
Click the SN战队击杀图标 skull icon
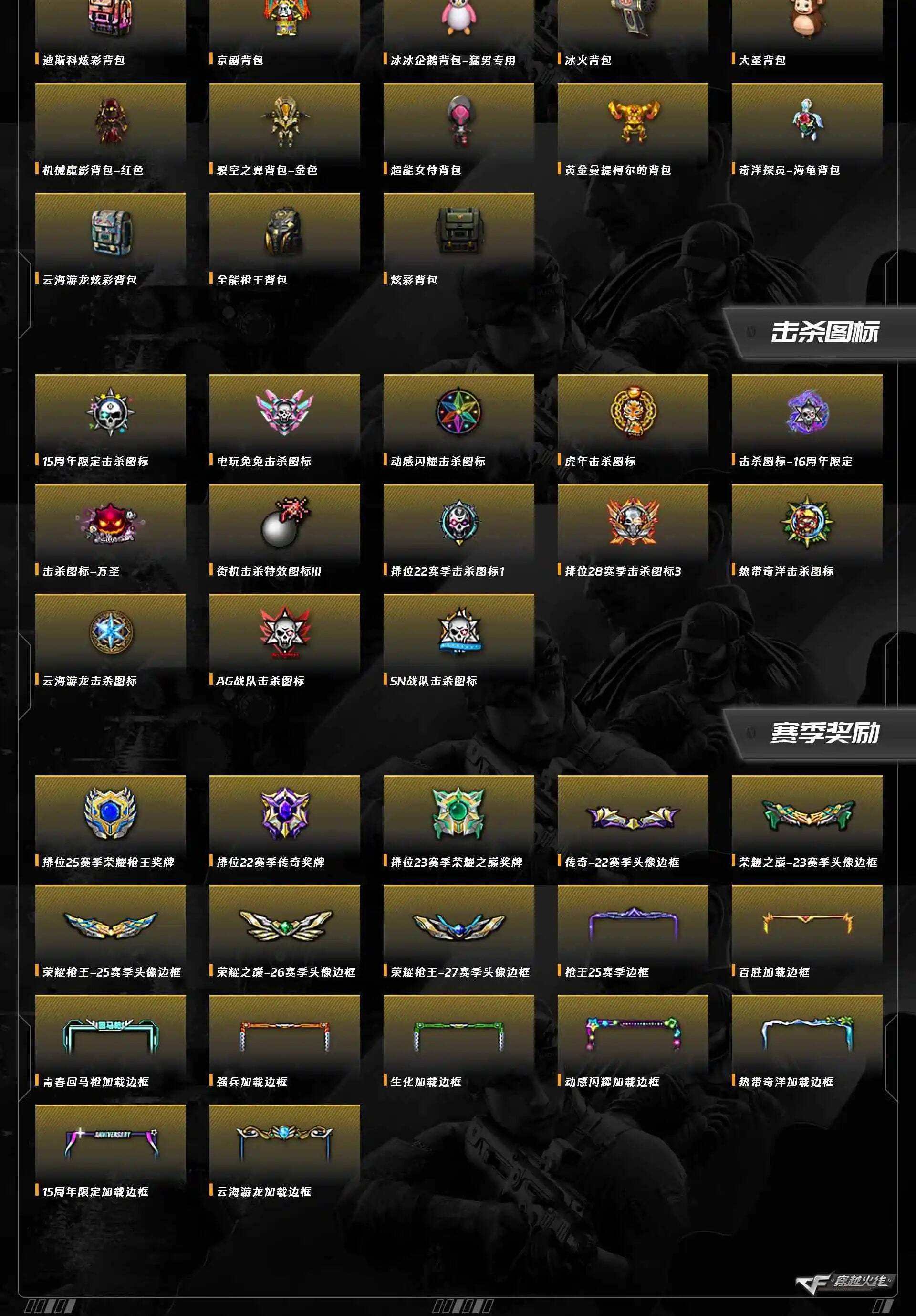pyautogui.click(x=458, y=632)
